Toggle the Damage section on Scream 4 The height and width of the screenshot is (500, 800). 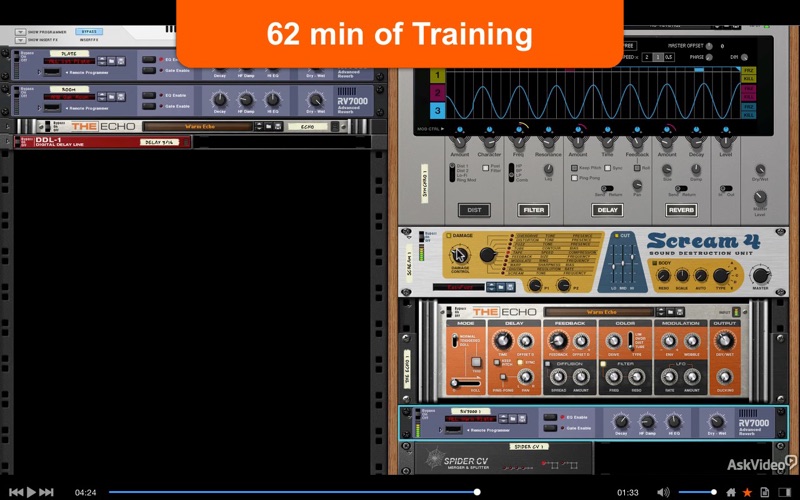coord(449,235)
